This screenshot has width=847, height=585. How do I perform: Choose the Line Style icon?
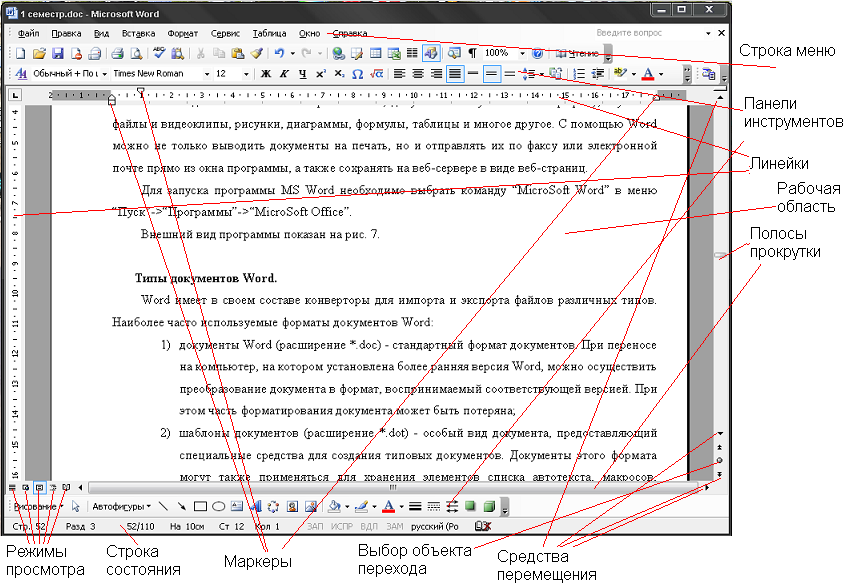pos(415,507)
